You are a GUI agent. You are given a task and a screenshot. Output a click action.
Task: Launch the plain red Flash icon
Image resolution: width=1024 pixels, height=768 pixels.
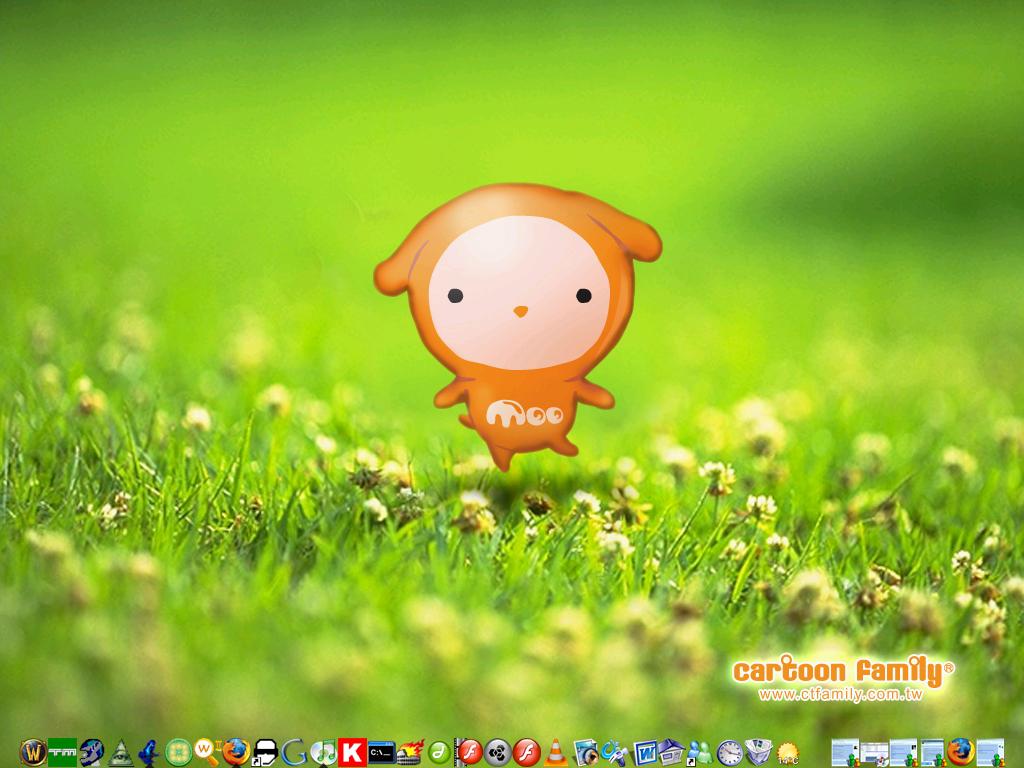526,752
